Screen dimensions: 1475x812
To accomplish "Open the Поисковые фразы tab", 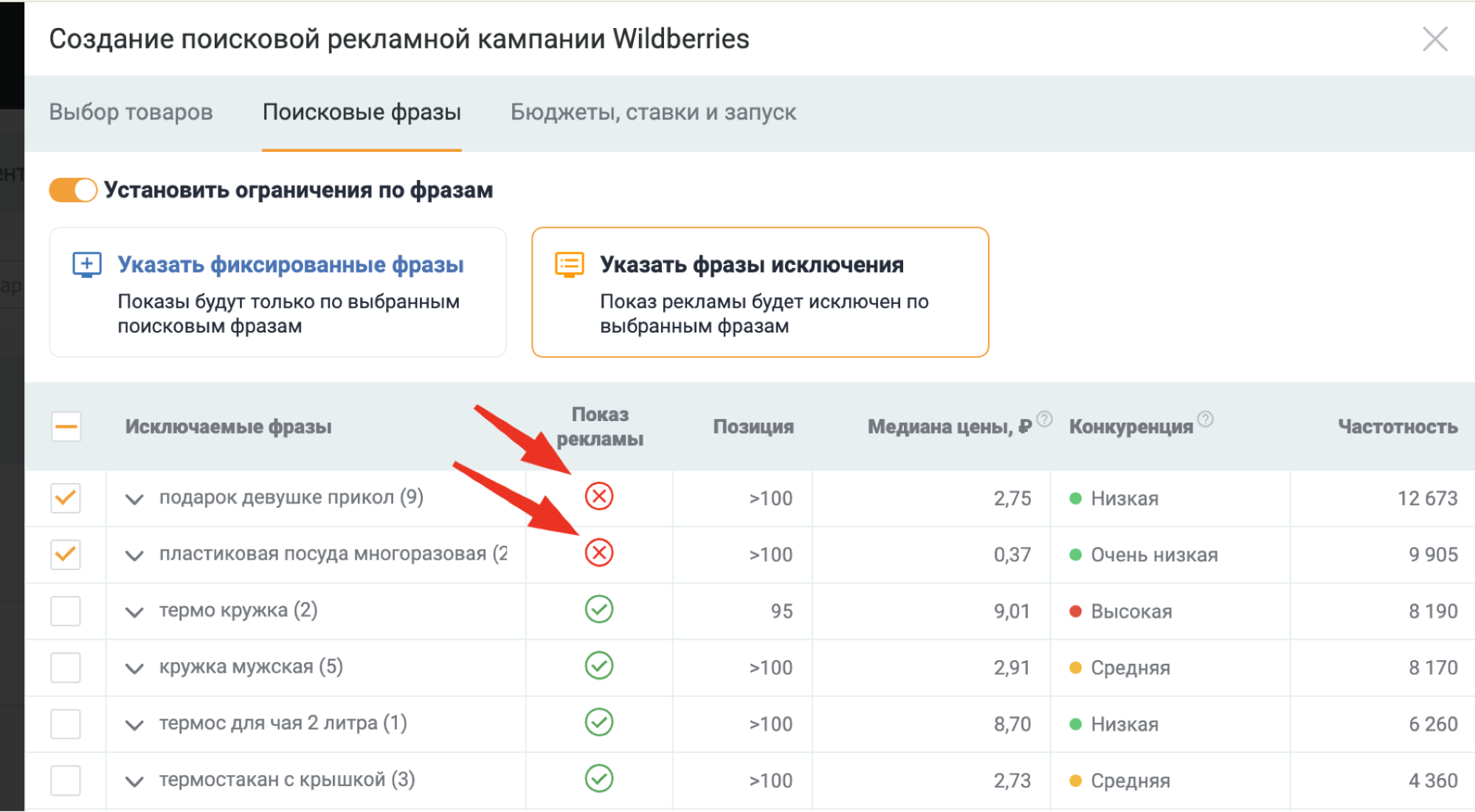I will coord(362,112).
